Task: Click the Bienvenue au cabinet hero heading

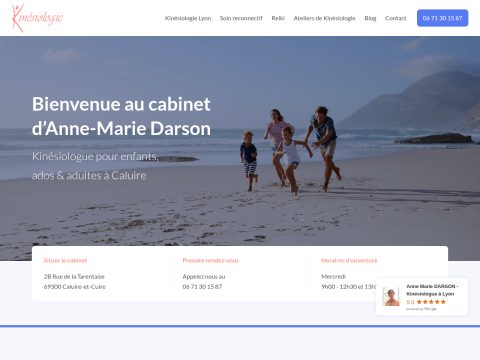Action: click(121, 116)
